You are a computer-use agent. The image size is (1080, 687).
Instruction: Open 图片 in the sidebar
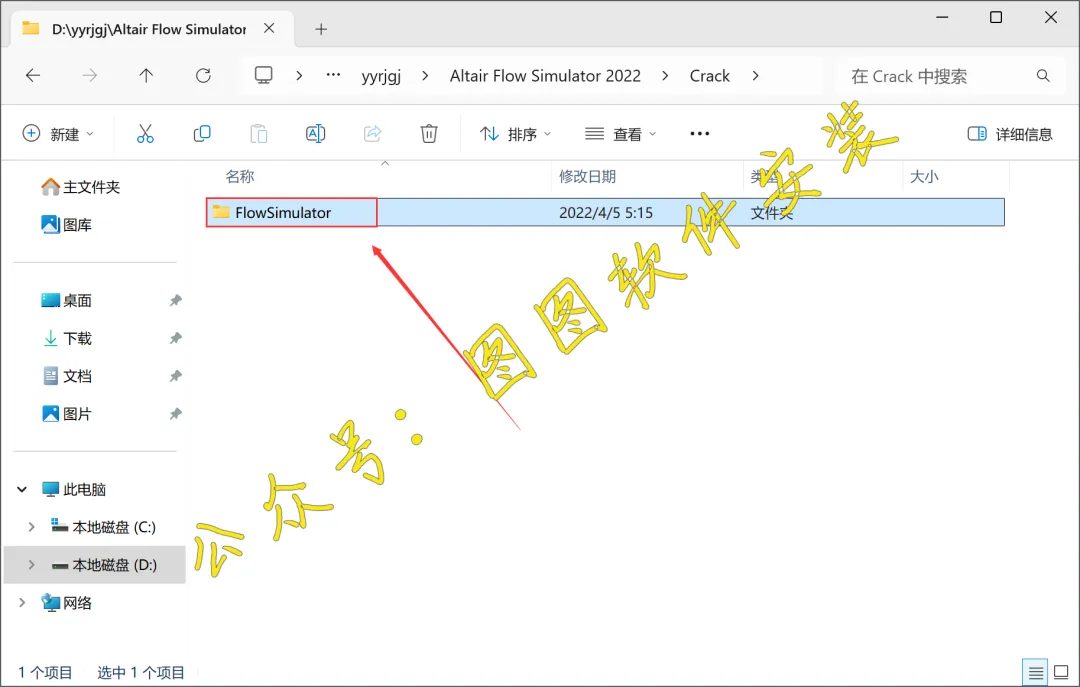click(67, 414)
